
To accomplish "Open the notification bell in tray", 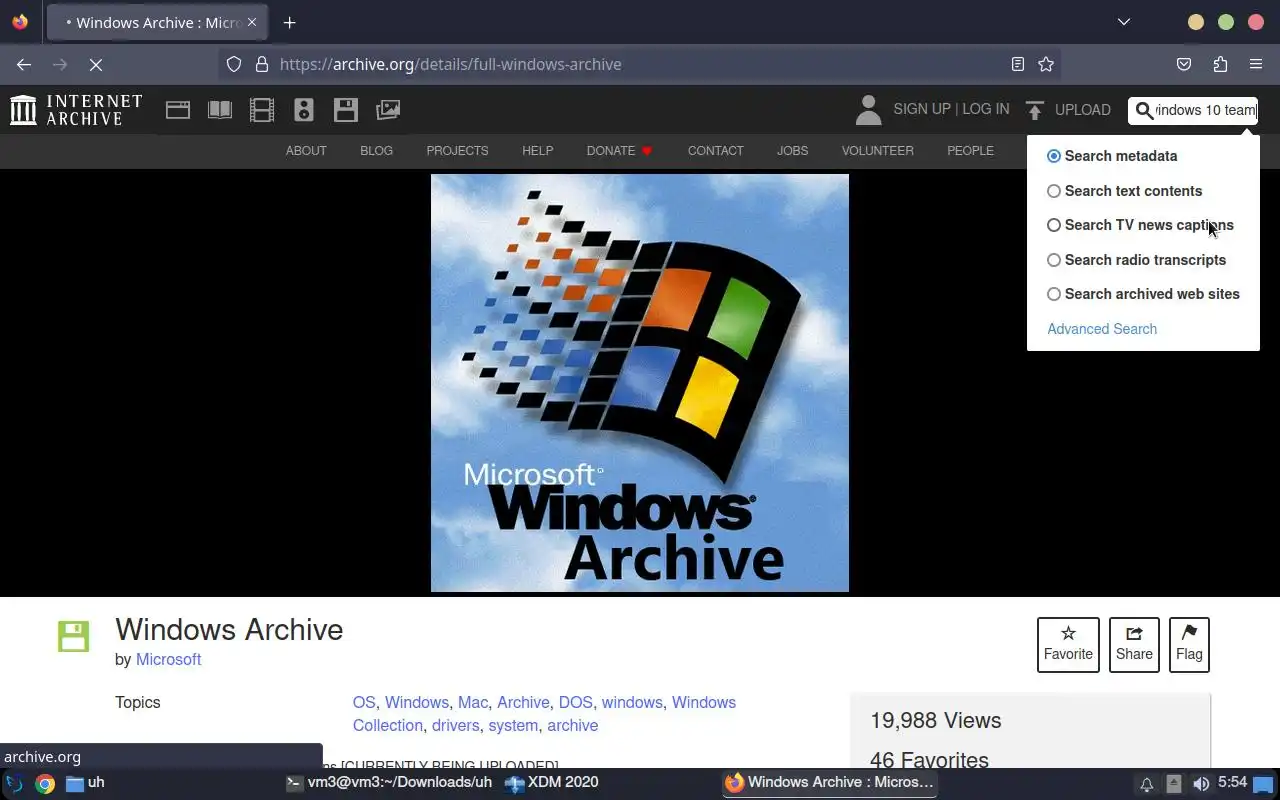I will pyautogui.click(x=1147, y=784).
